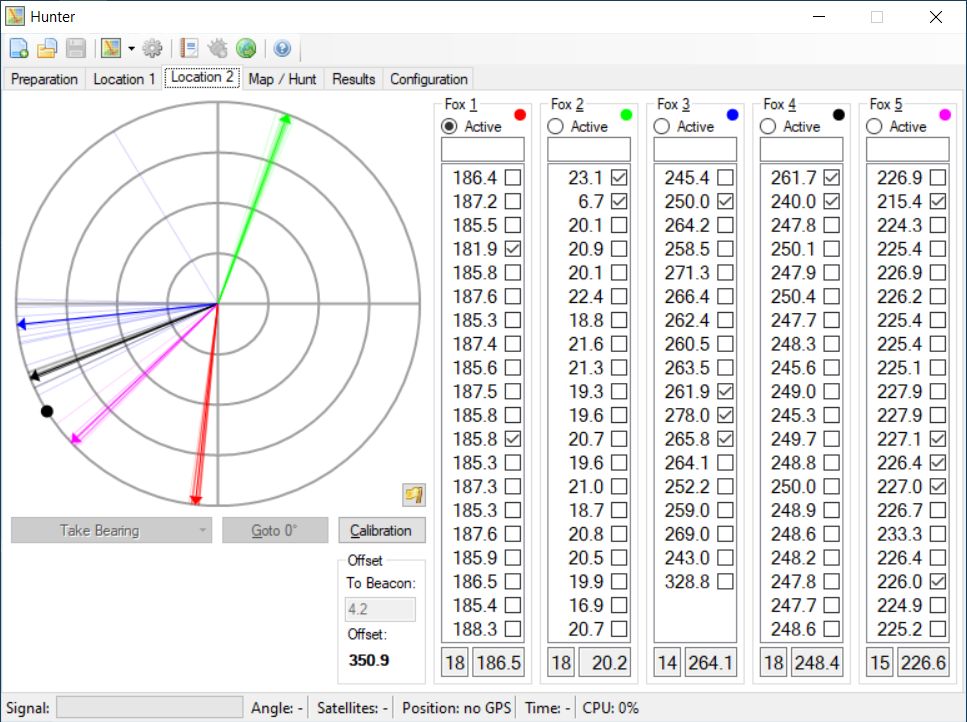Uncheck the 23.1 bearing in Fox 2
This screenshot has height=722, width=967.
click(x=619, y=178)
